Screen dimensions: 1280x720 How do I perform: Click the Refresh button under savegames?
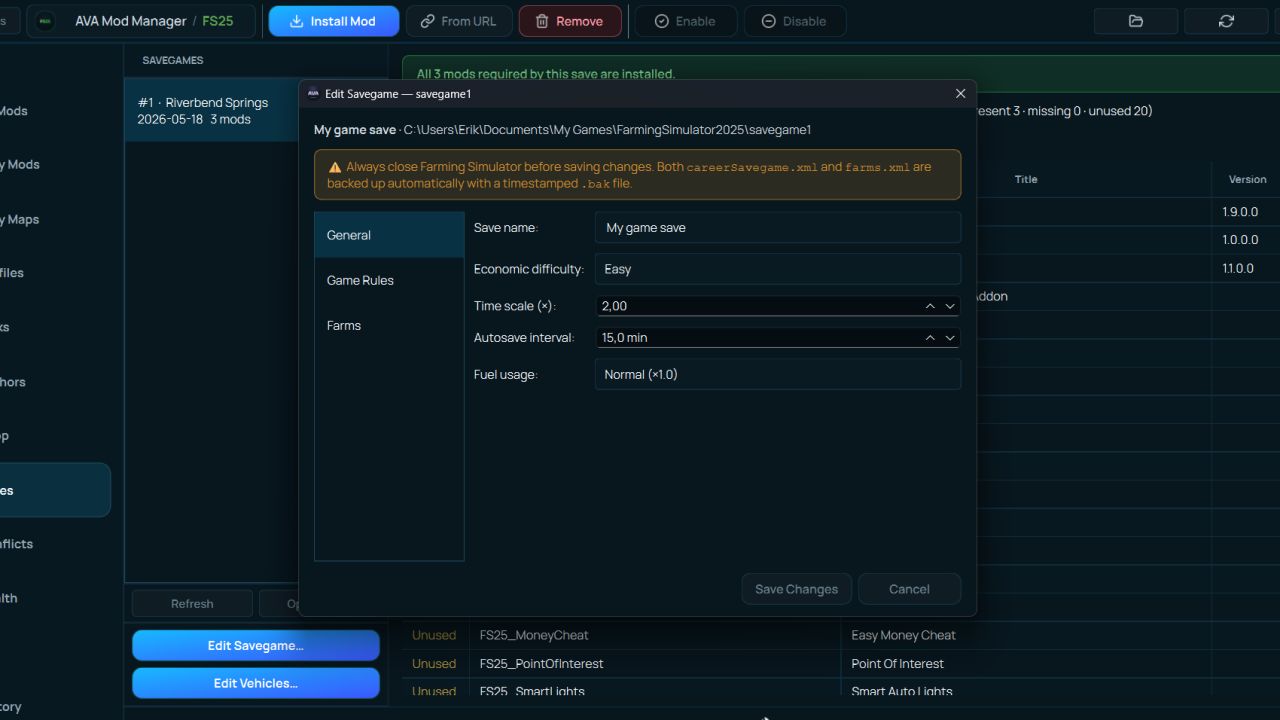(192, 603)
